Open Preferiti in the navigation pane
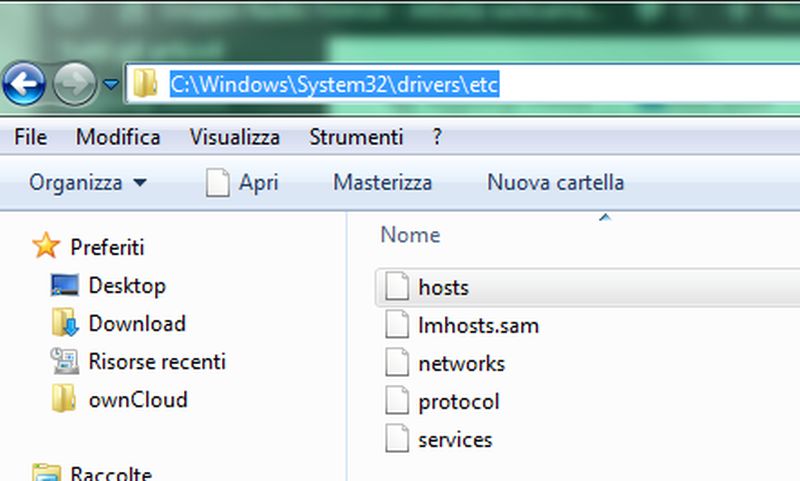Screen dimensions: 800x481 [x=107, y=247]
